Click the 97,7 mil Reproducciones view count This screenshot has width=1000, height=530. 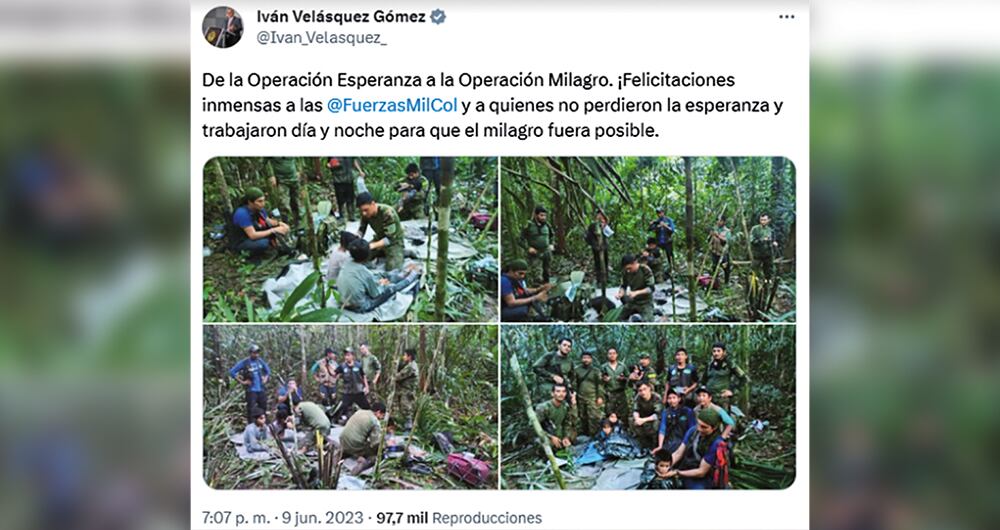(x=459, y=517)
